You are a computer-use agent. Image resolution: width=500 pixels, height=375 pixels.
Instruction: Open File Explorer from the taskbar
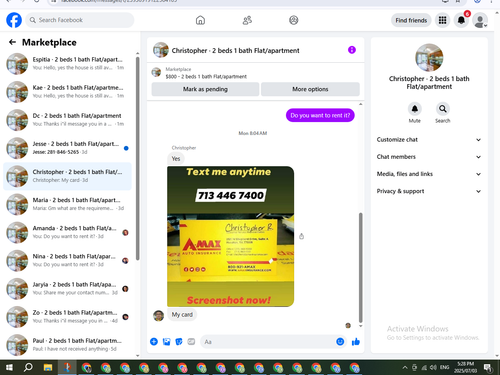coord(48,367)
